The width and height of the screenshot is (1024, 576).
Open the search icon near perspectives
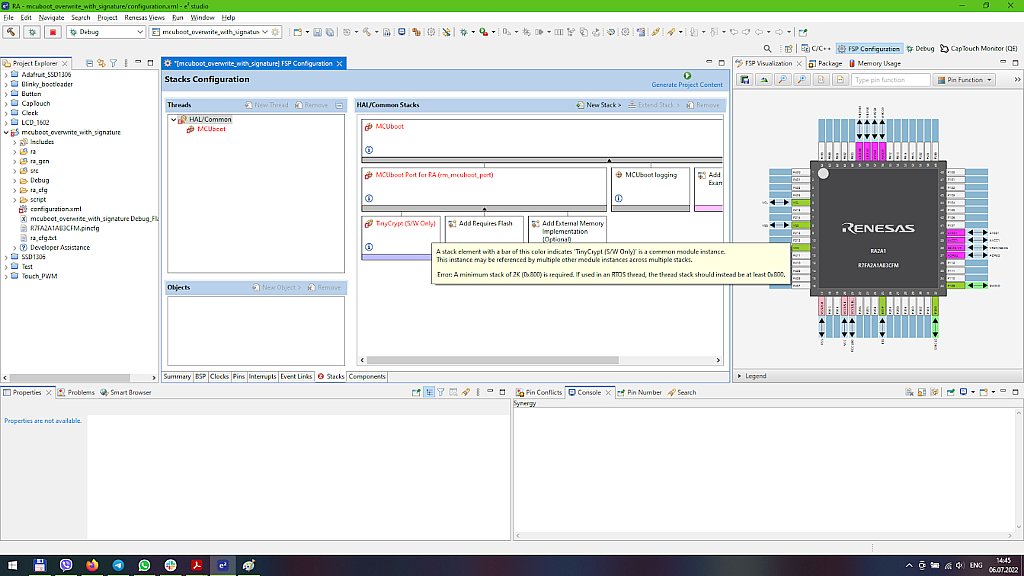(x=768, y=48)
